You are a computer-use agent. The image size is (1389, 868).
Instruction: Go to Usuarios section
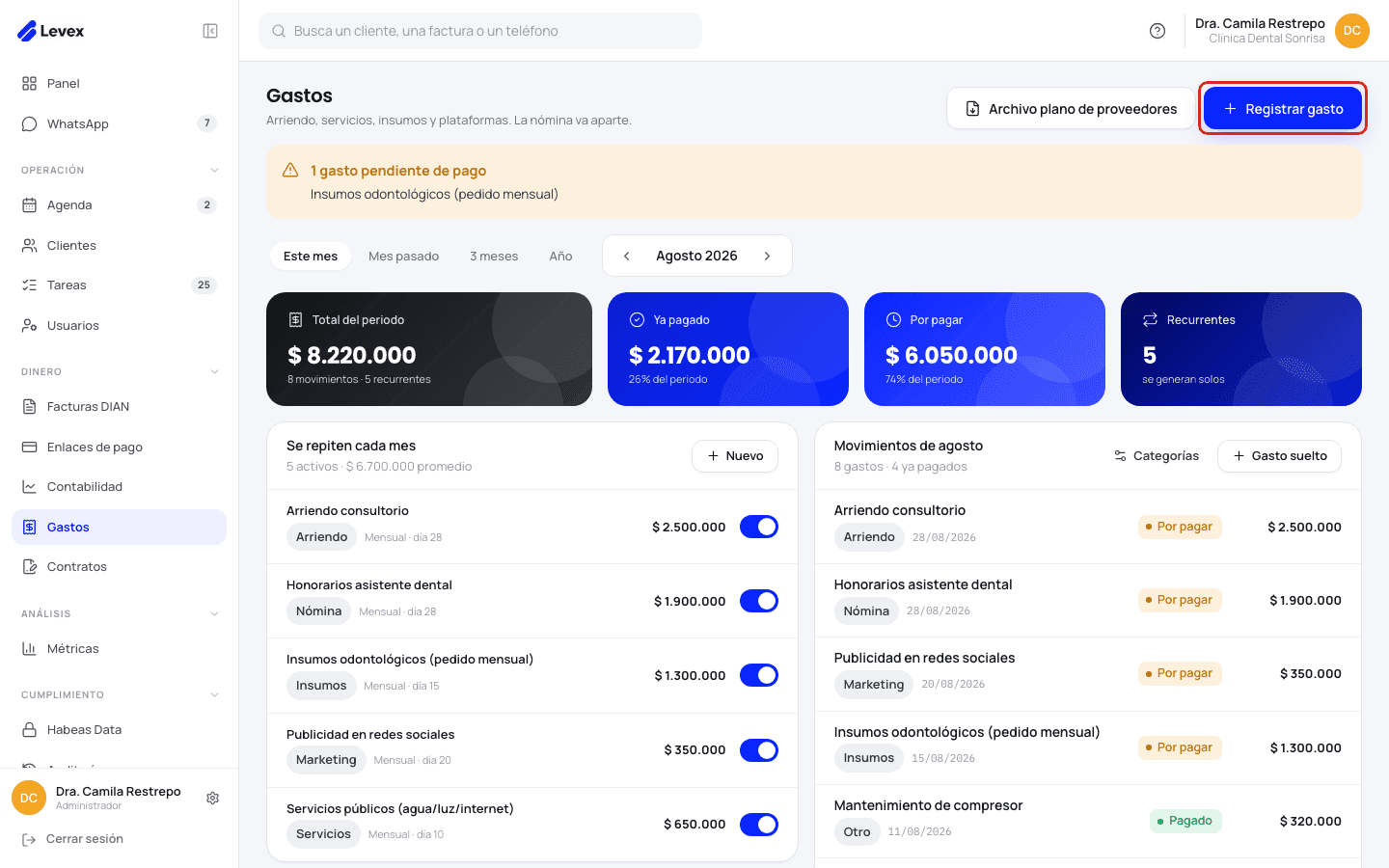pos(119,326)
